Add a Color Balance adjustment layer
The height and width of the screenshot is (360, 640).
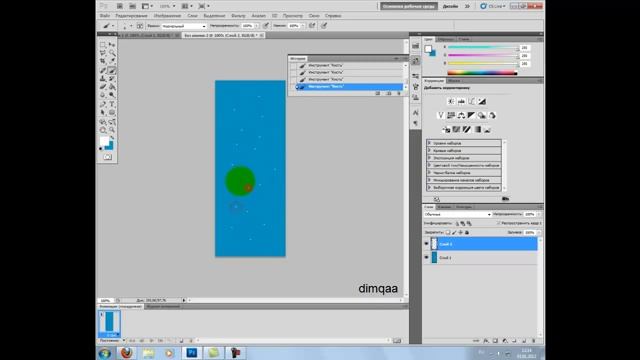pyautogui.click(x=461, y=116)
